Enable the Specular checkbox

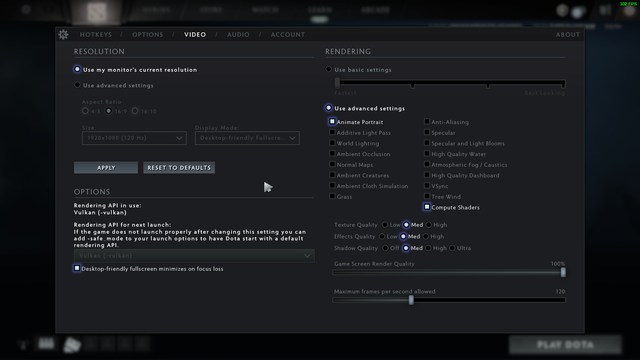pyautogui.click(x=427, y=132)
